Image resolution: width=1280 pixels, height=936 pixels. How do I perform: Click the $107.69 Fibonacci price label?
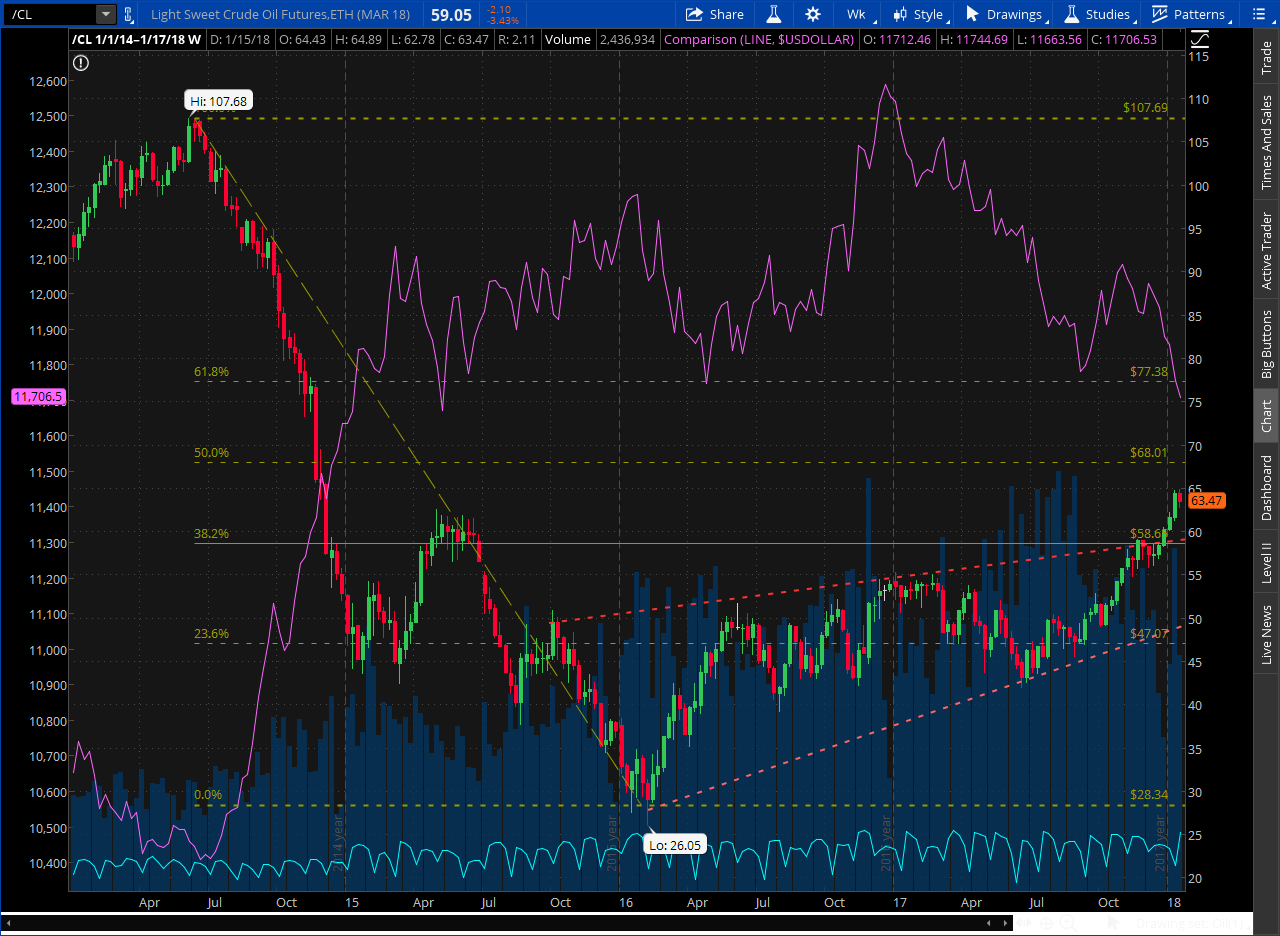(1145, 107)
